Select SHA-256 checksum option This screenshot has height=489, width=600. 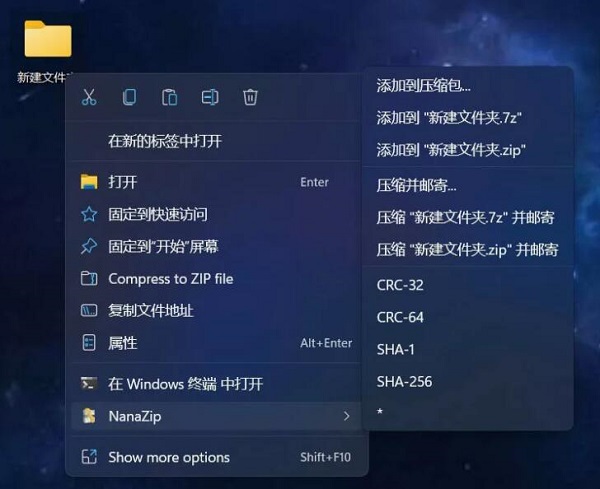(404, 381)
